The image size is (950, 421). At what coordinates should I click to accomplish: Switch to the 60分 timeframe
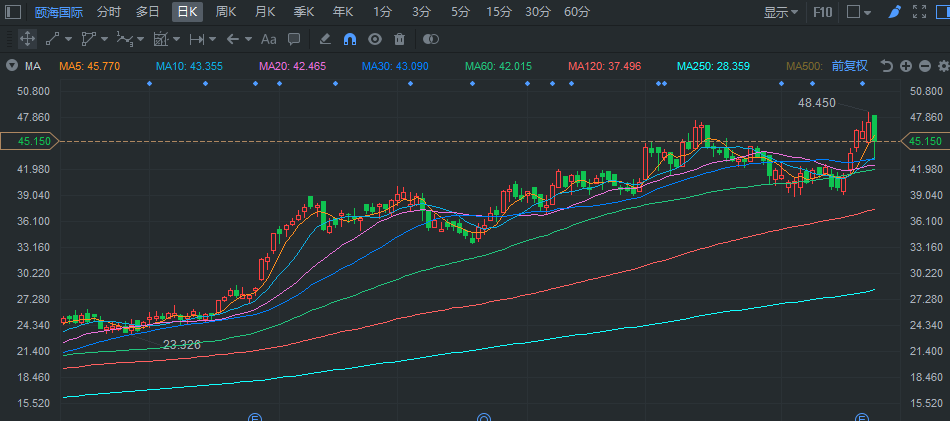point(577,12)
